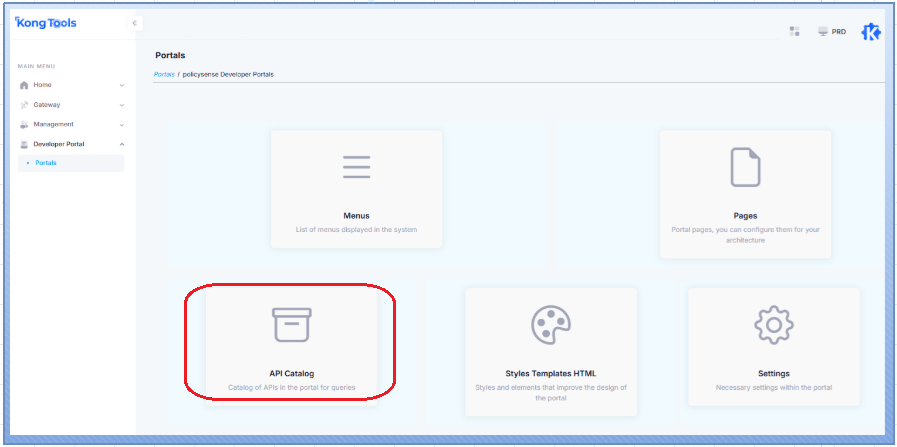This screenshot has height=447, width=897.
Task: Expand the Management menu chevron
Action: pyautogui.click(x=122, y=125)
